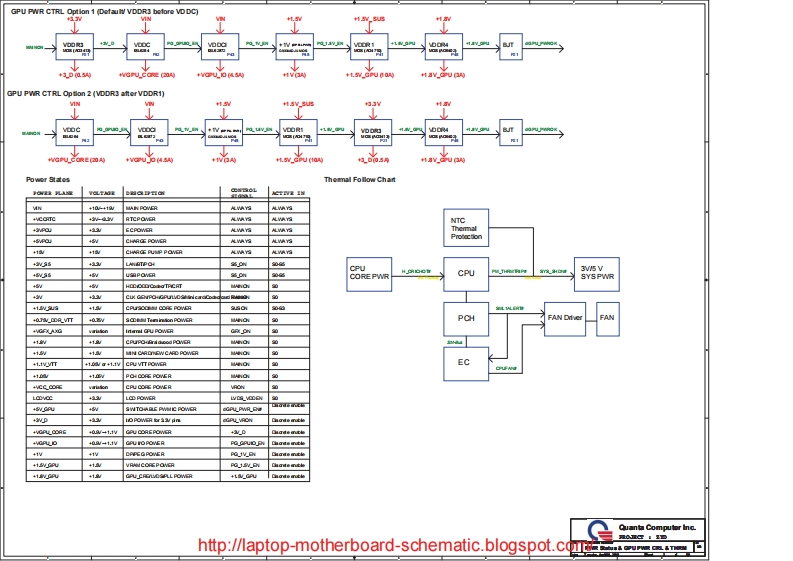Viewport: 793px width, 561px height.
Task: Select the +VGPU_CORE row in power table
Action: (x=150, y=431)
